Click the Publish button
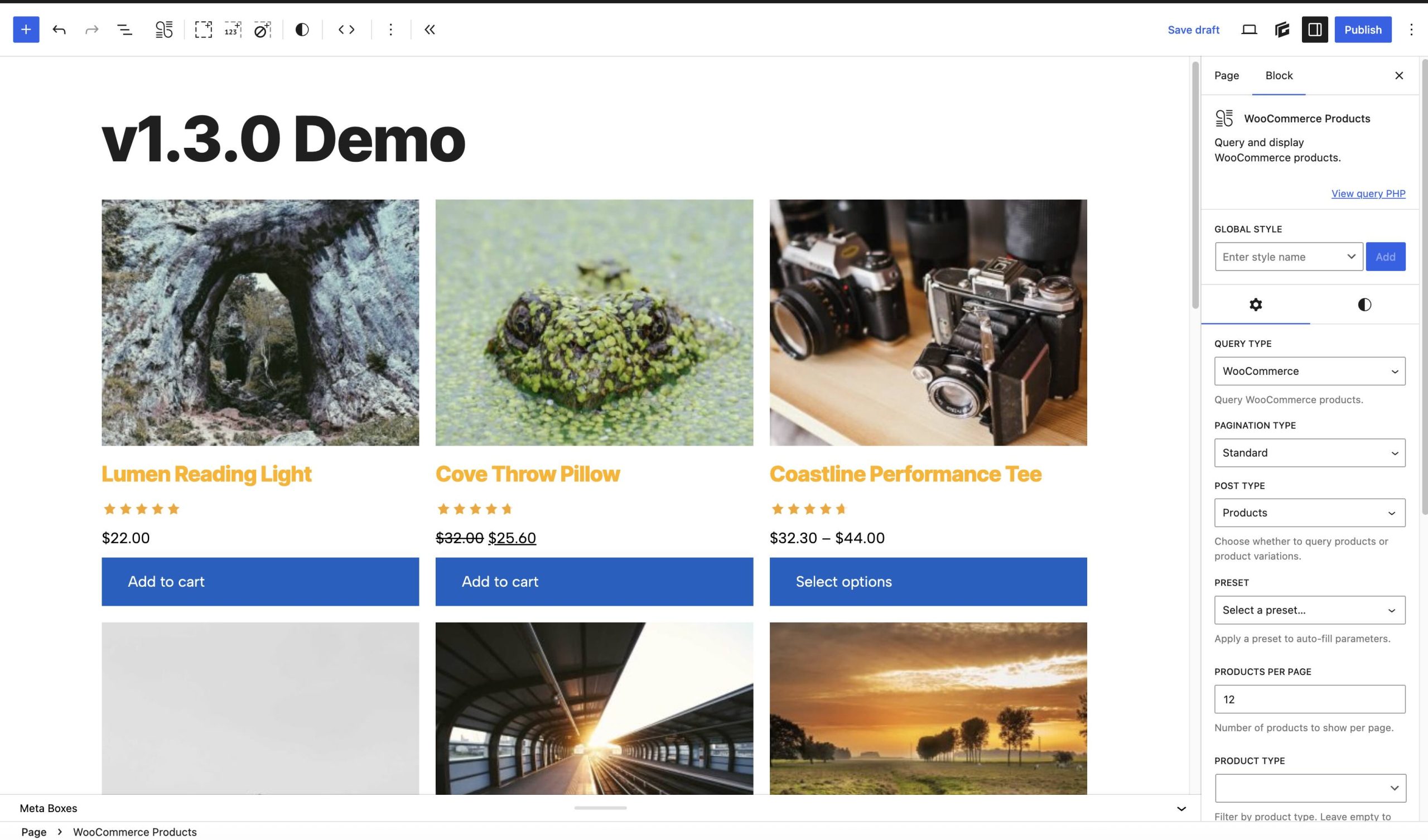This screenshot has height=840, width=1428. pos(1363,30)
